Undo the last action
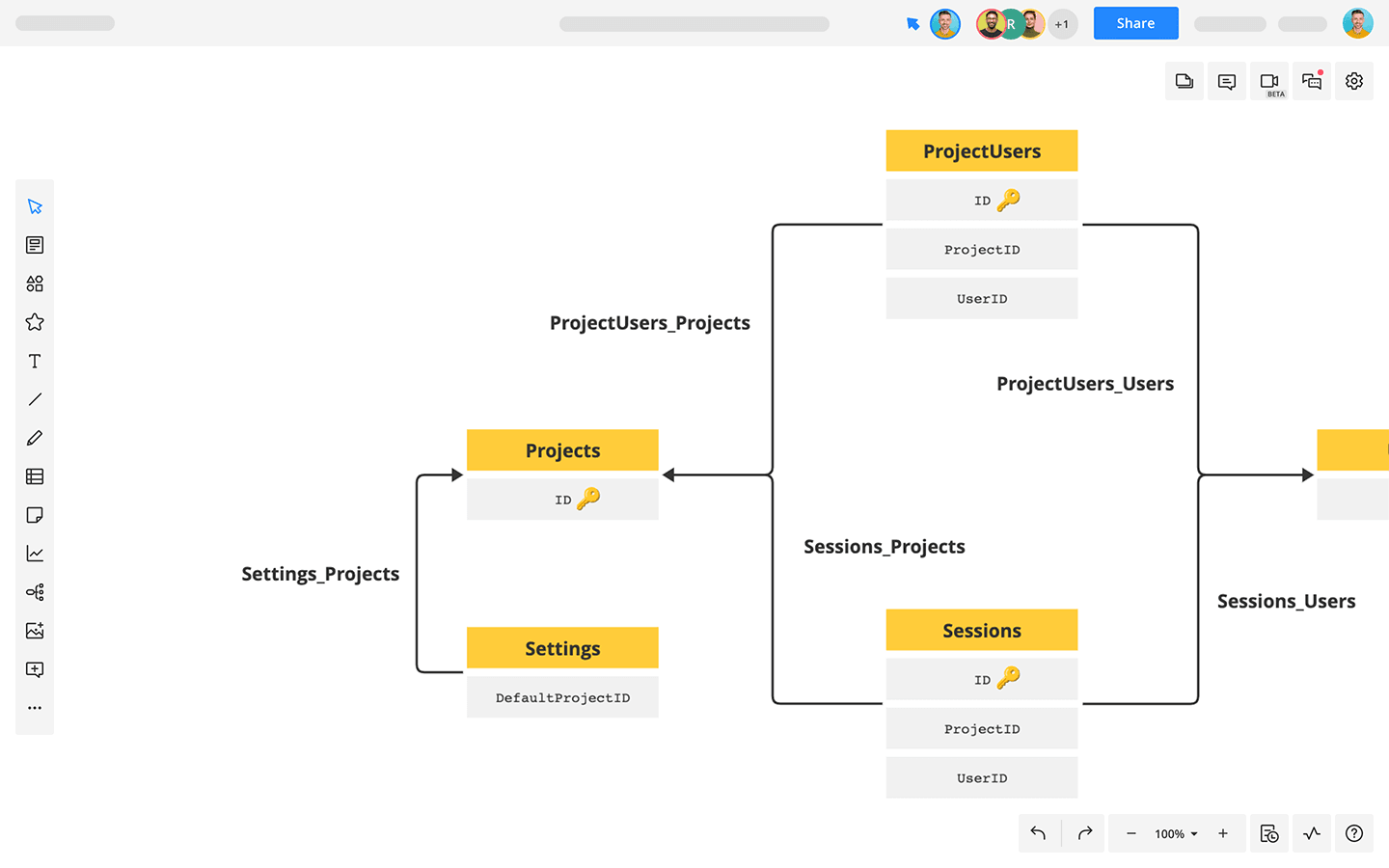The height and width of the screenshot is (868, 1389). pos(1038,833)
